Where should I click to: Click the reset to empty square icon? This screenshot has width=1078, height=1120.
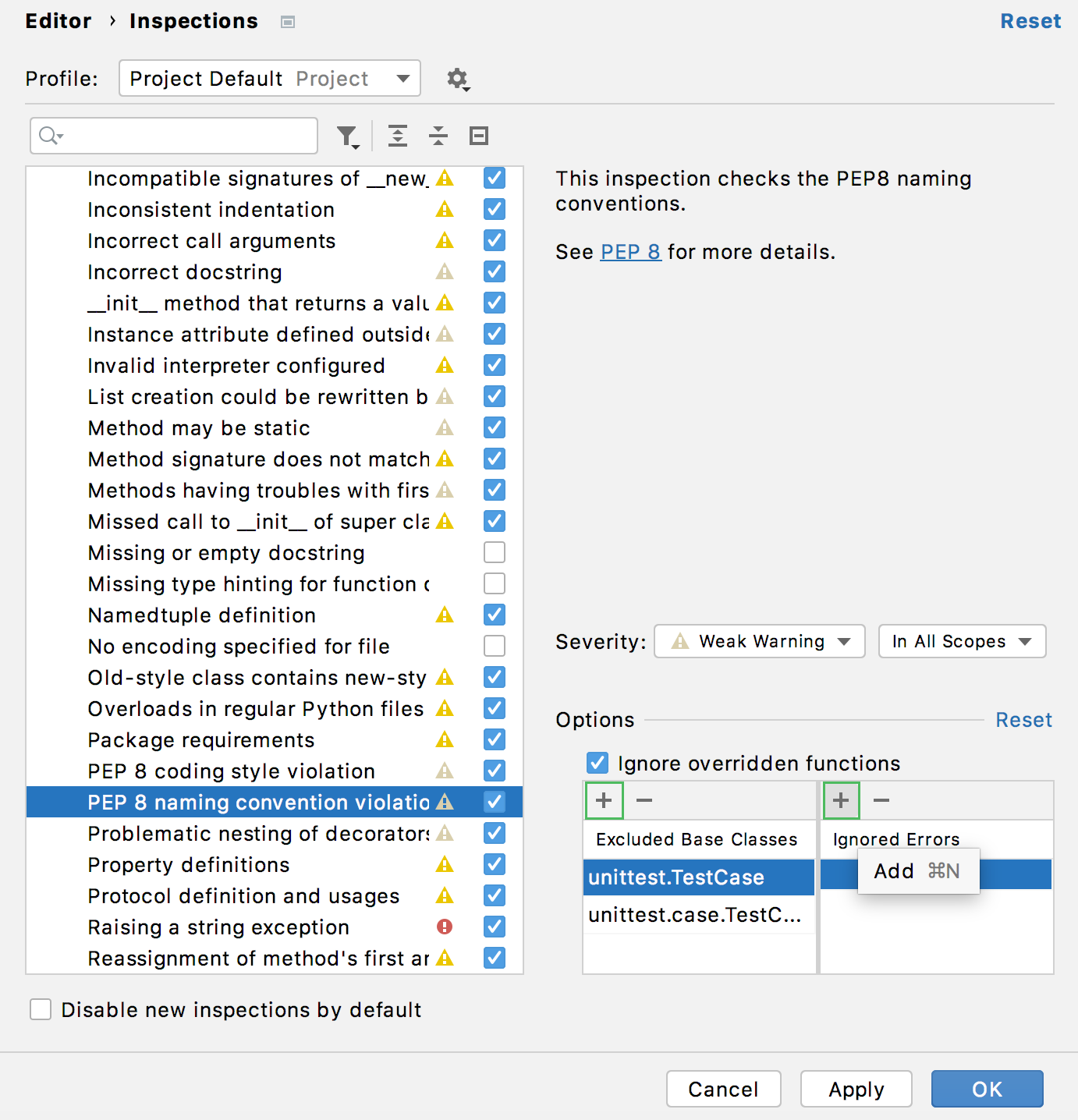479,136
